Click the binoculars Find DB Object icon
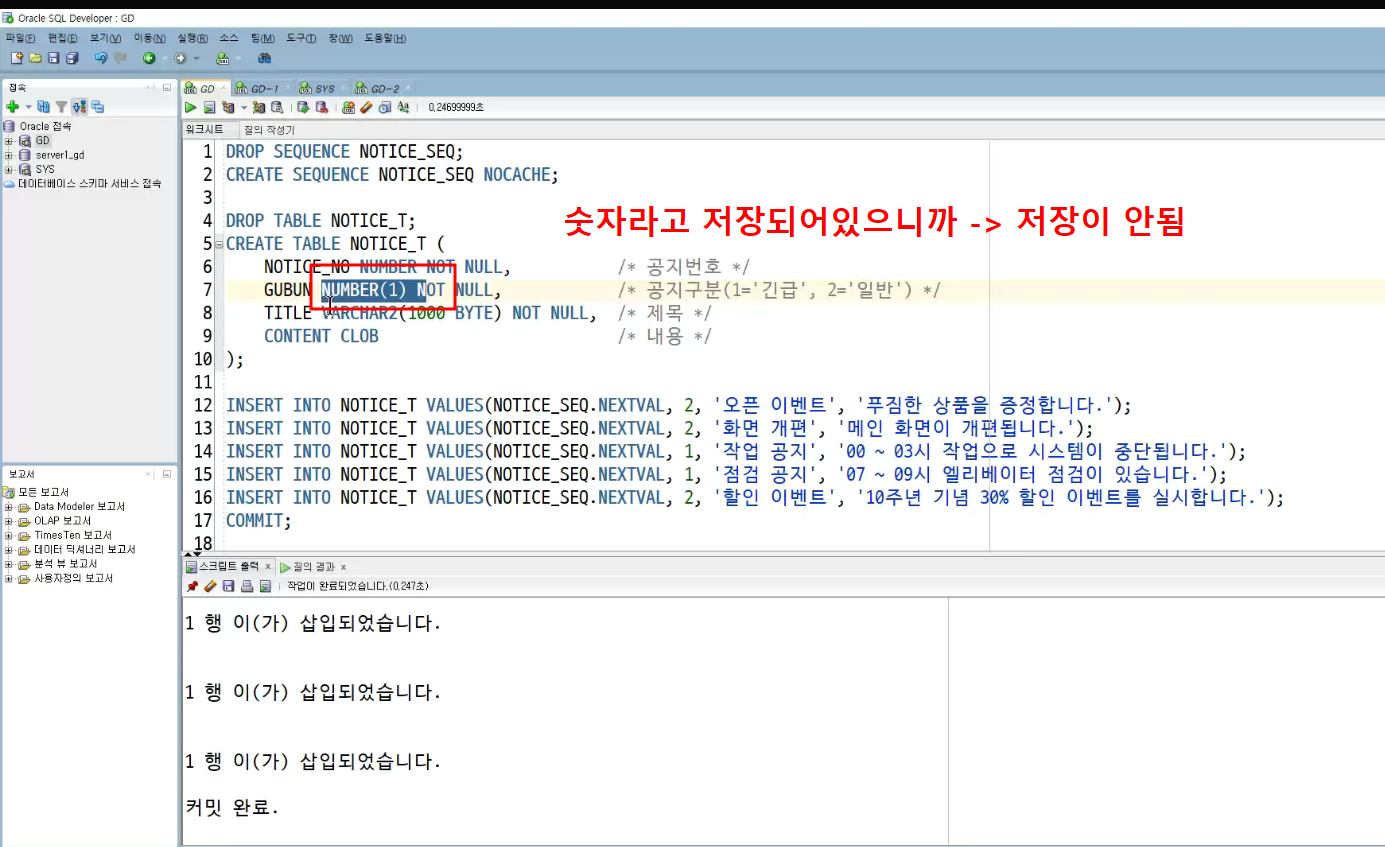The image size is (1385, 847). [x=264, y=58]
